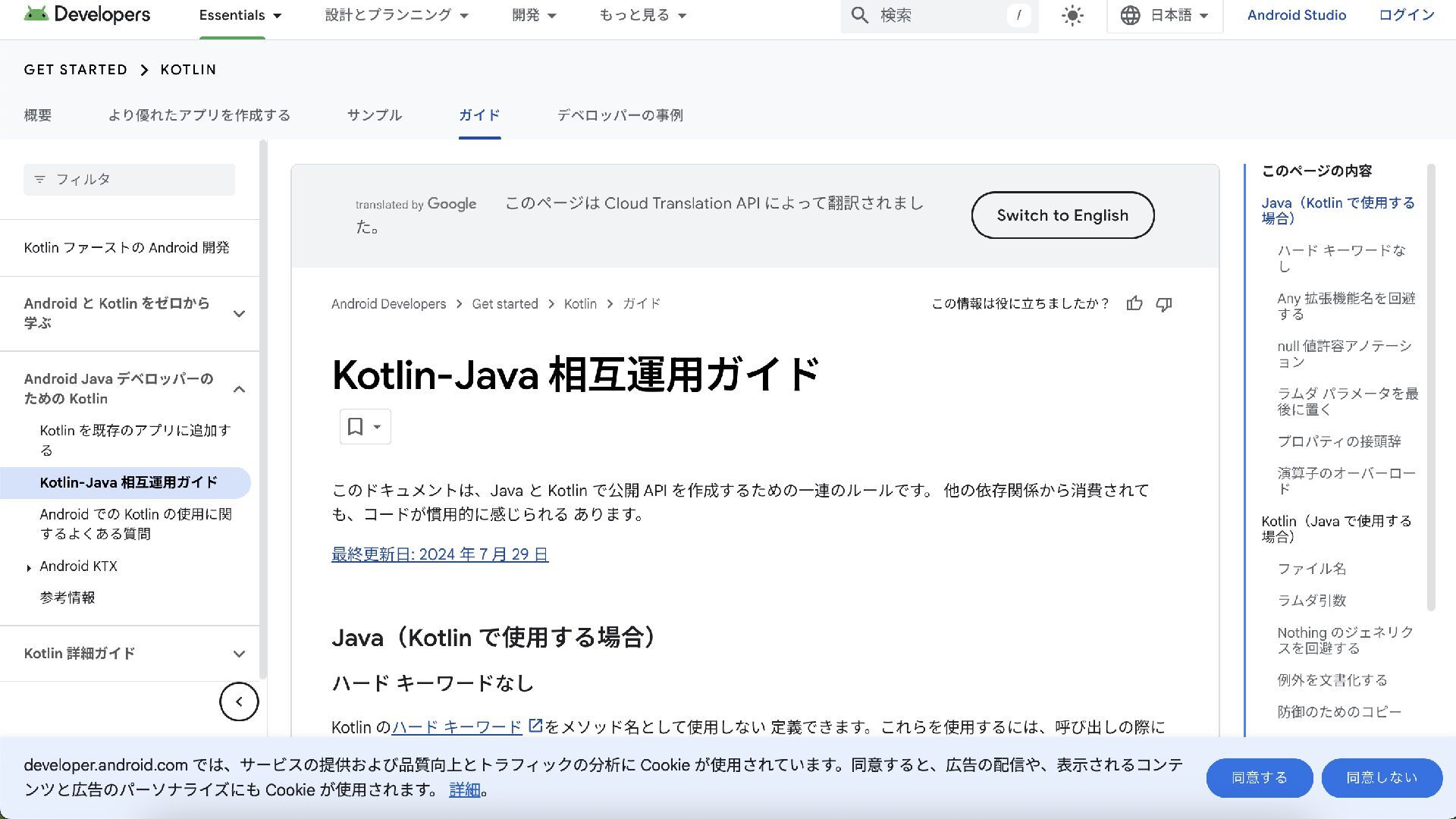Collapse the left sidebar with arrow button
The width and height of the screenshot is (1456, 819).
pyautogui.click(x=239, y=701)
